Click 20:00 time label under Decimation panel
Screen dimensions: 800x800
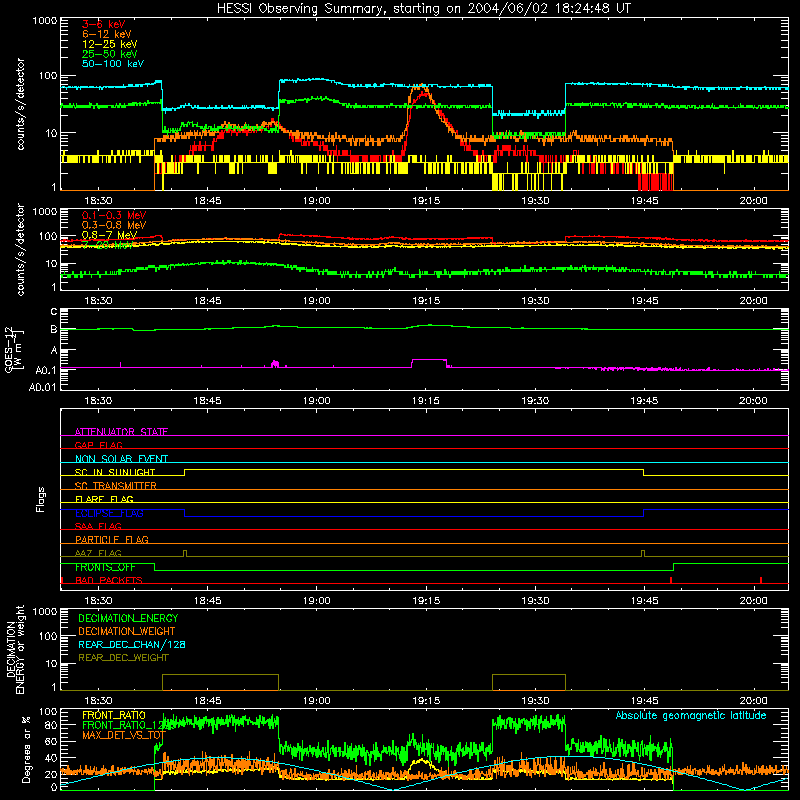point(754,701)
